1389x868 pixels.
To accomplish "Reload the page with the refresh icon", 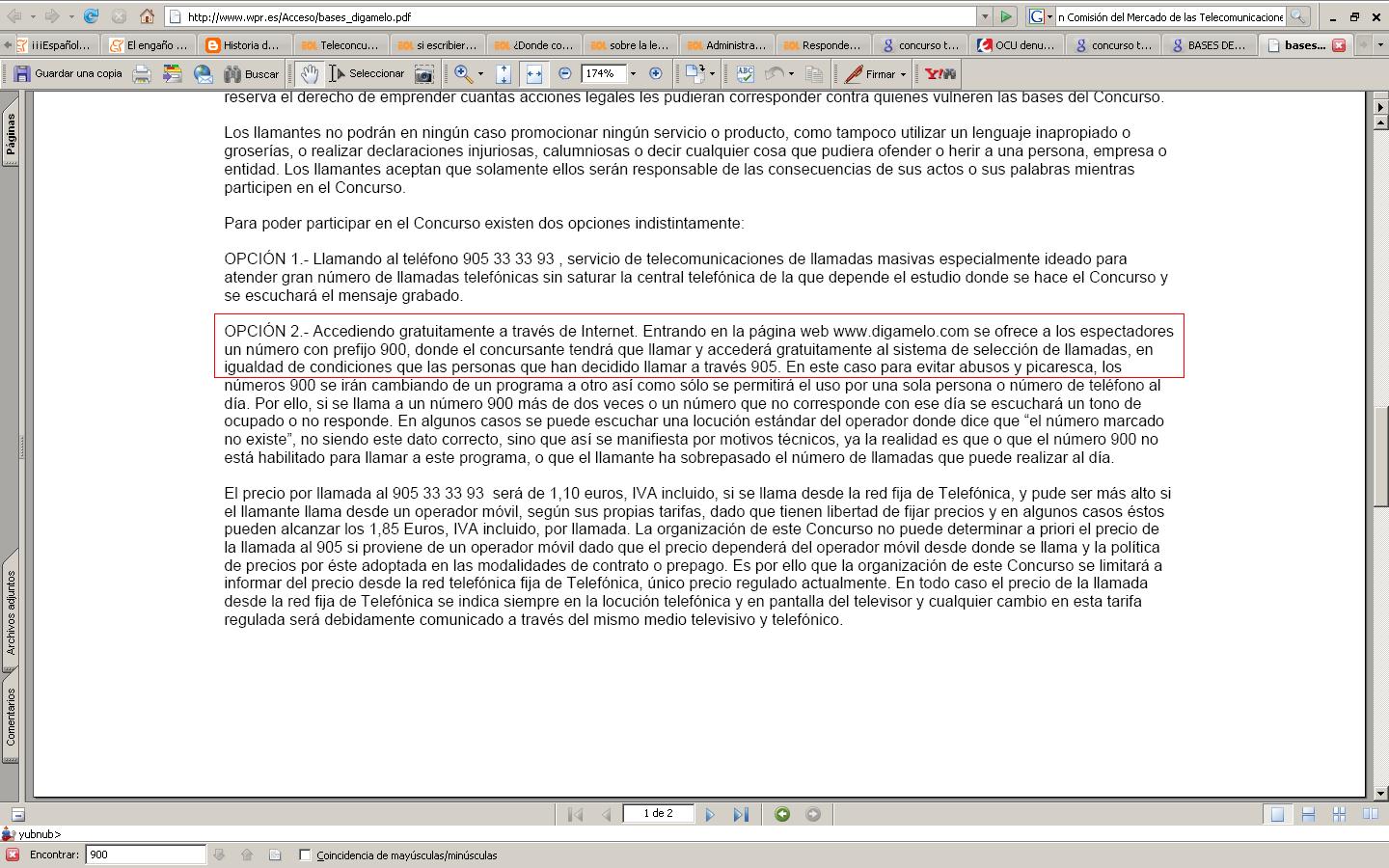I will 91,16.
